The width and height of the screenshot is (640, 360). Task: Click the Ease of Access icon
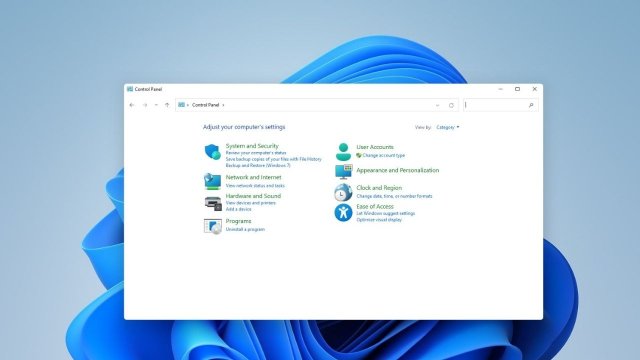point(343,212)
